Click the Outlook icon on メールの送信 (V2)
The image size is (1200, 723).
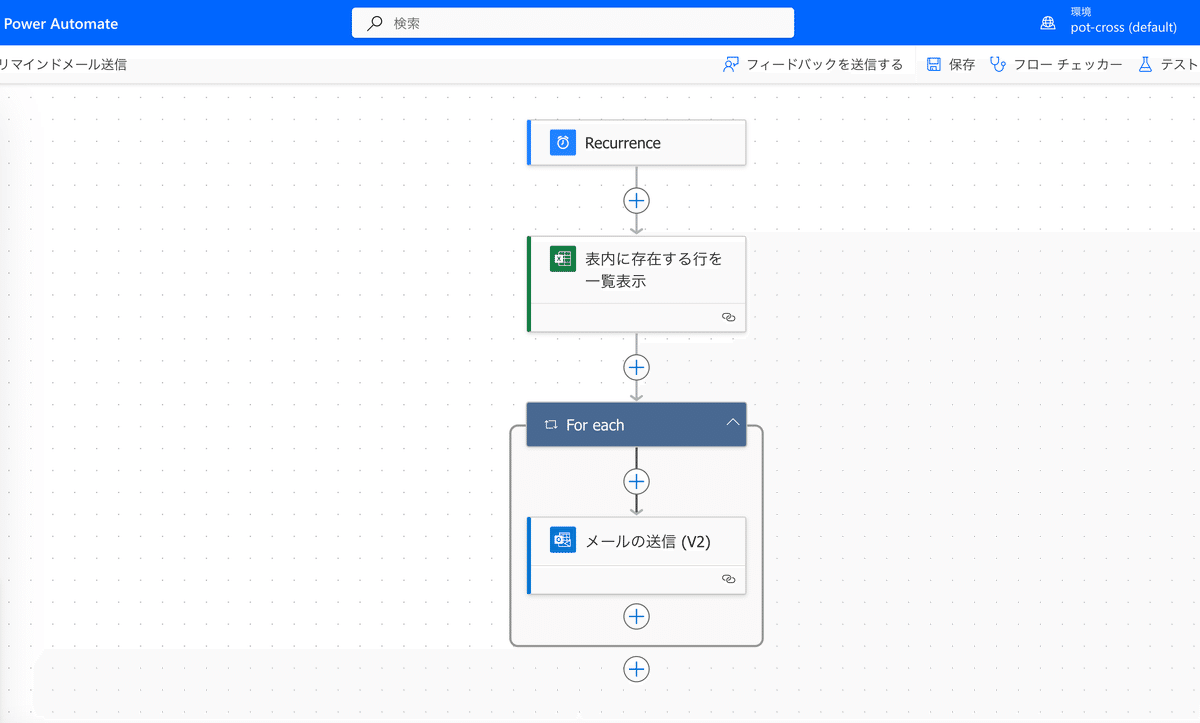(563, 540)
